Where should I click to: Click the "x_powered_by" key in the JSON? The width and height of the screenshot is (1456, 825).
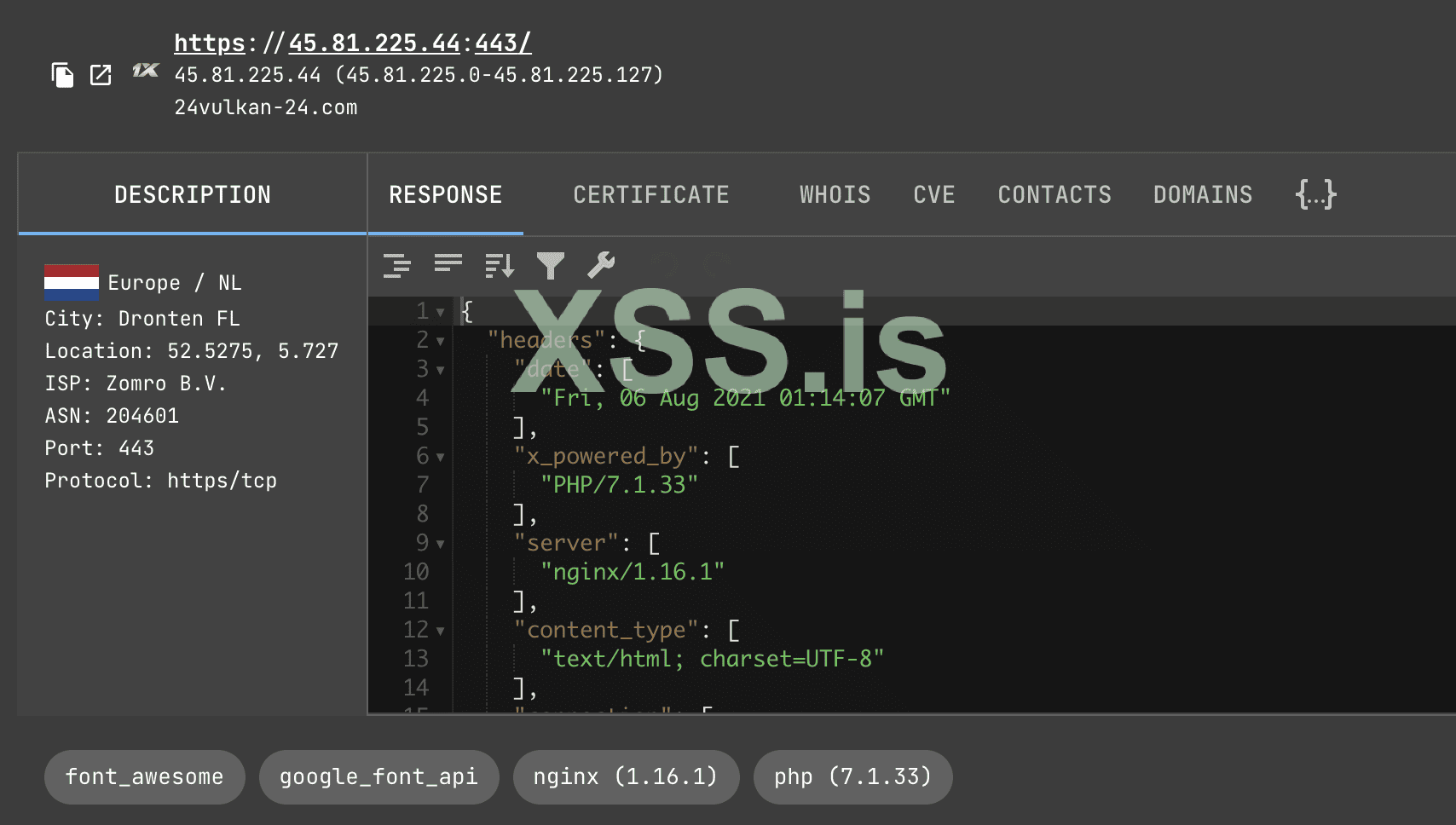point(606,456)
